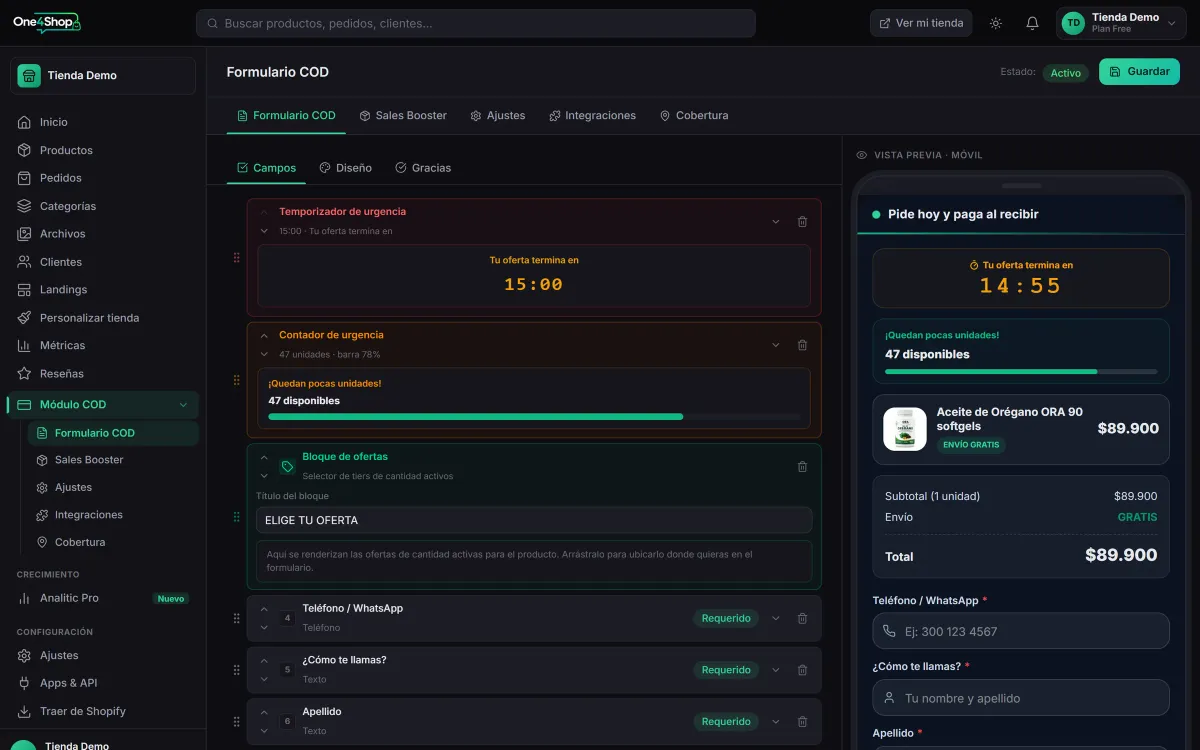Expand the ¿Cómo te llamas? field settings
Image resolution: width=1200 pixels, height=750 pixels.
pos(775,670)
